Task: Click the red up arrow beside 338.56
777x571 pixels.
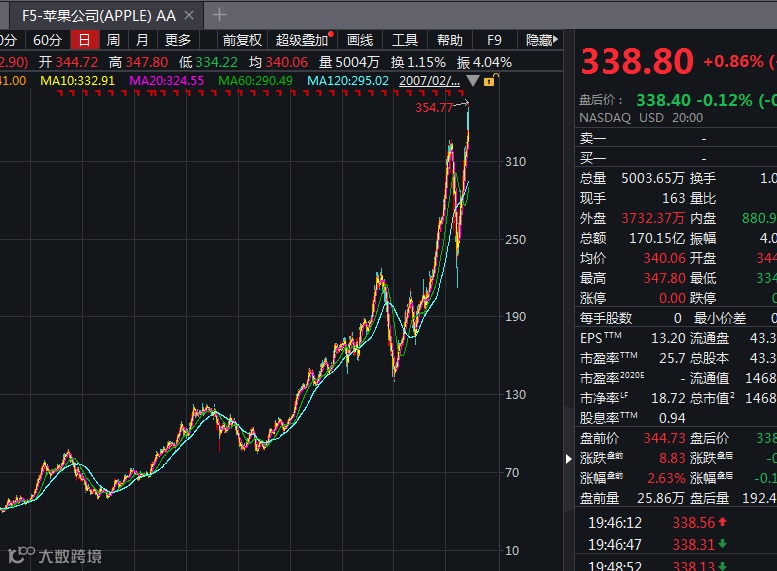Action: click(722, 521)
